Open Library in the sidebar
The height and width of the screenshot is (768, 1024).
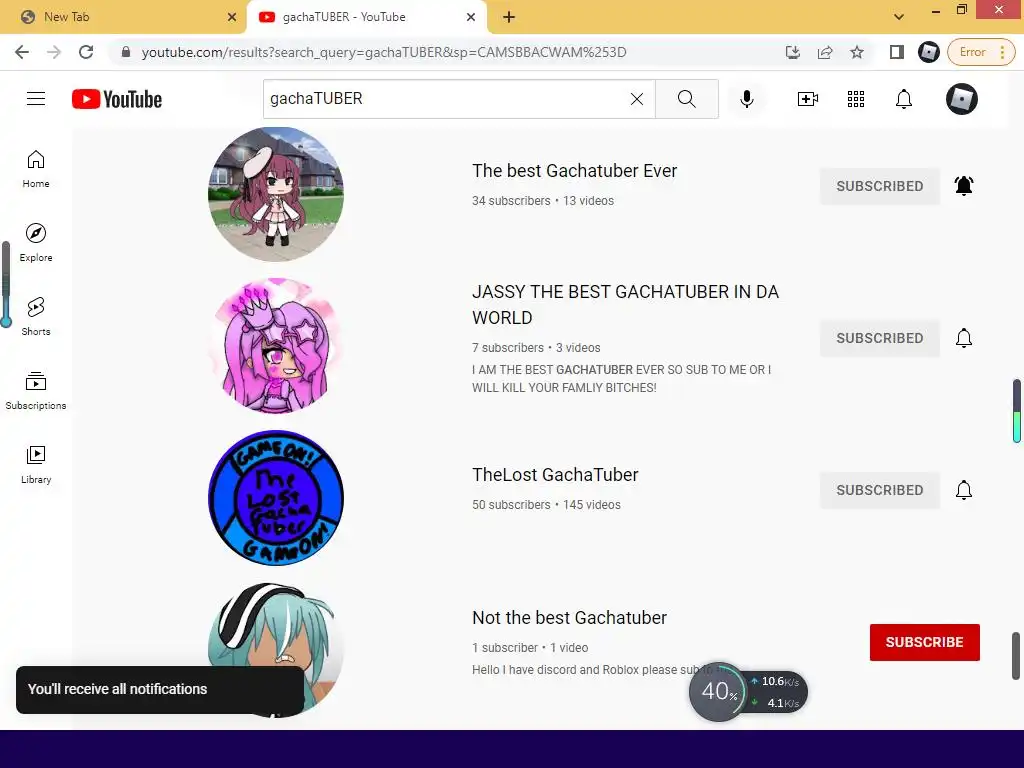point(36,464)
